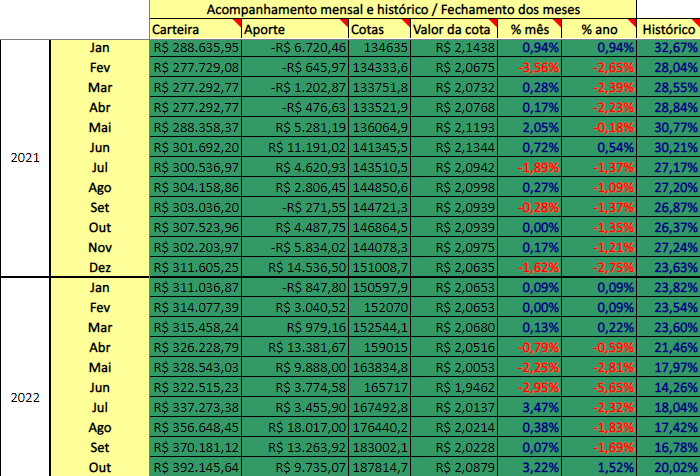
Task: Select the Cotas column header
Action: point(379,29)
